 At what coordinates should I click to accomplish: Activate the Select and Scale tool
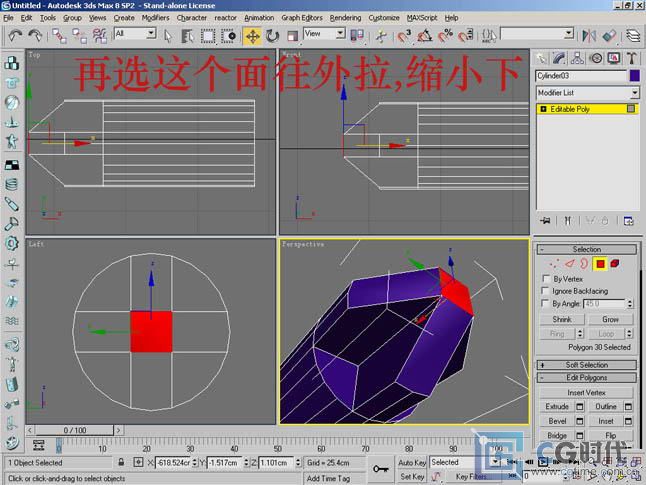(292, 36)
